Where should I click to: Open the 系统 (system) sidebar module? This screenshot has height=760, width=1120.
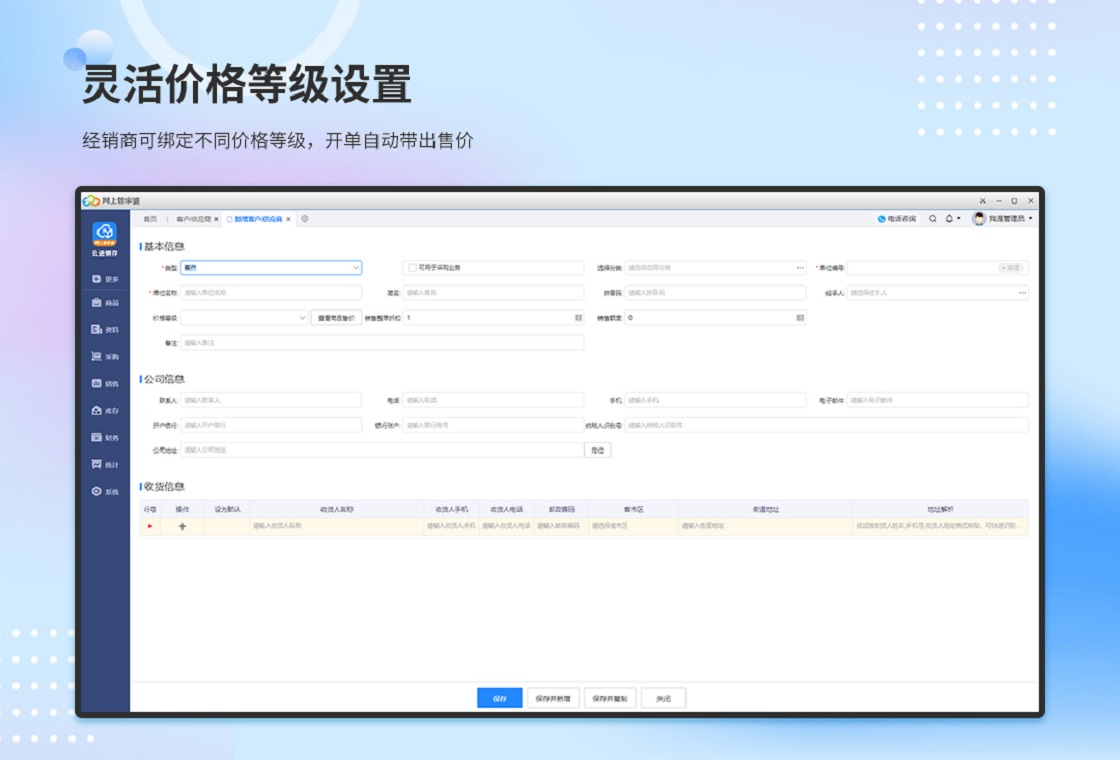tap(105, 491)
